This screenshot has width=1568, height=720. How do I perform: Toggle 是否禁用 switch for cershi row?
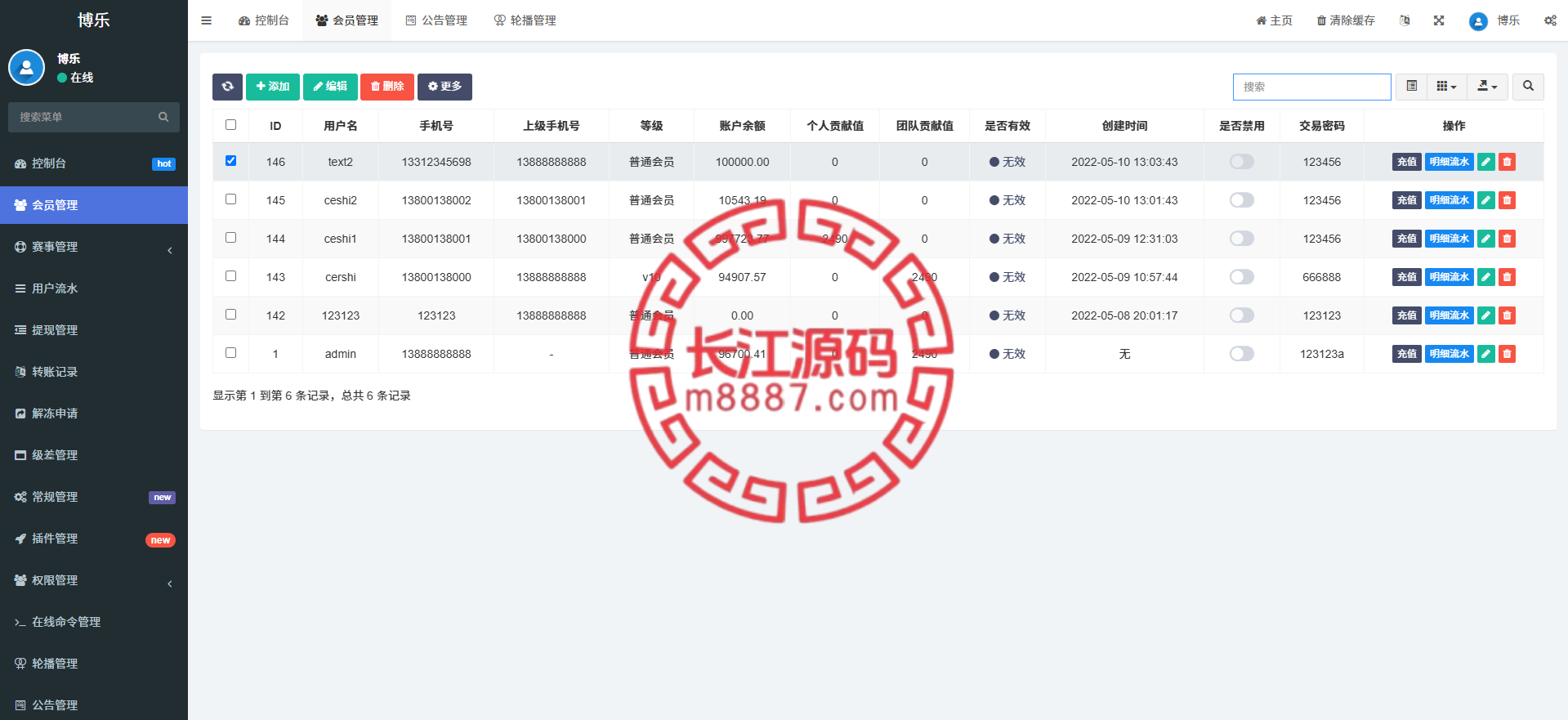pyautogui.click(x=1242, y=277)
